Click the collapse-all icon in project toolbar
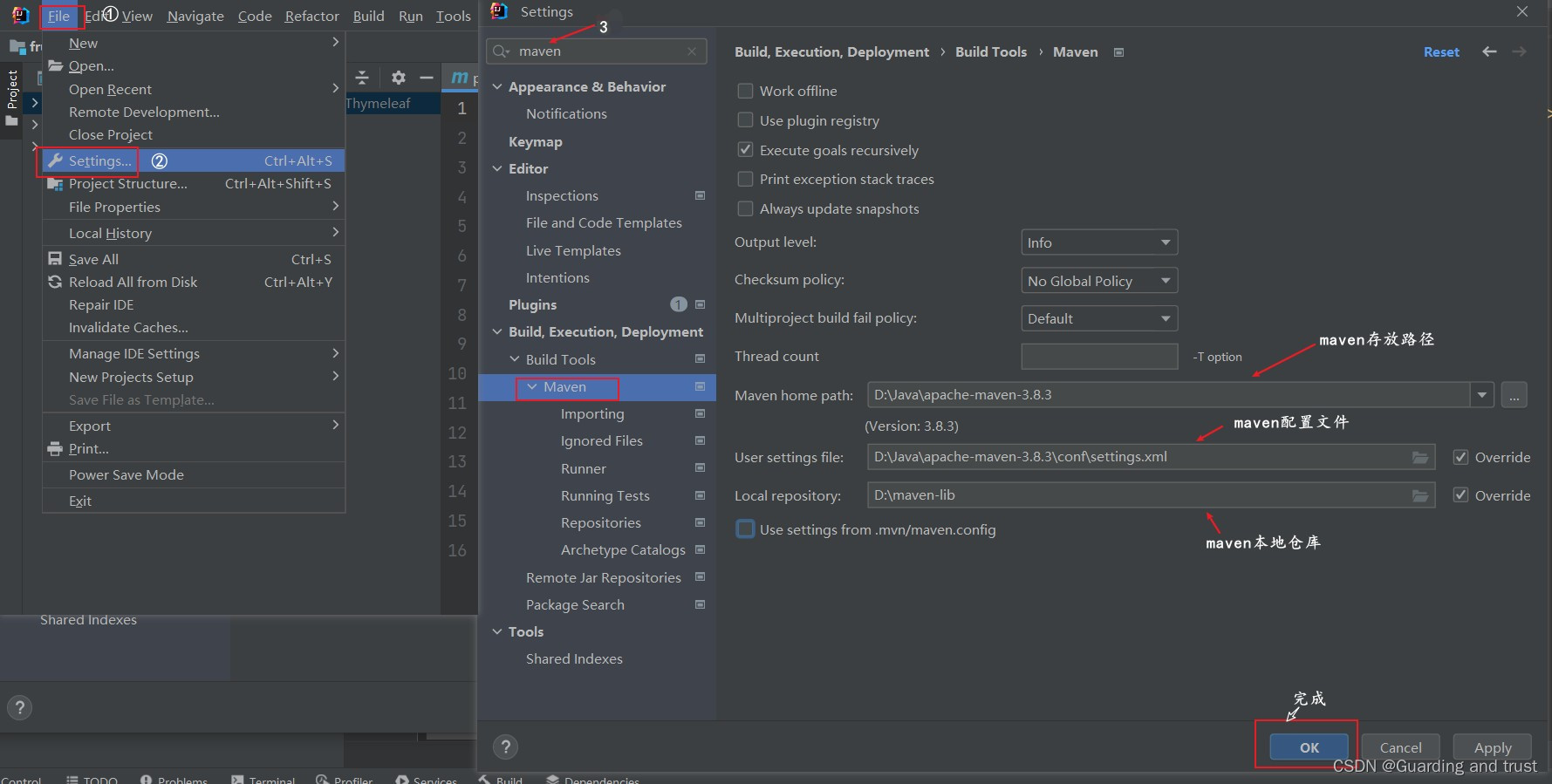This screenshot has width=1552, height=784. [362, 78]
